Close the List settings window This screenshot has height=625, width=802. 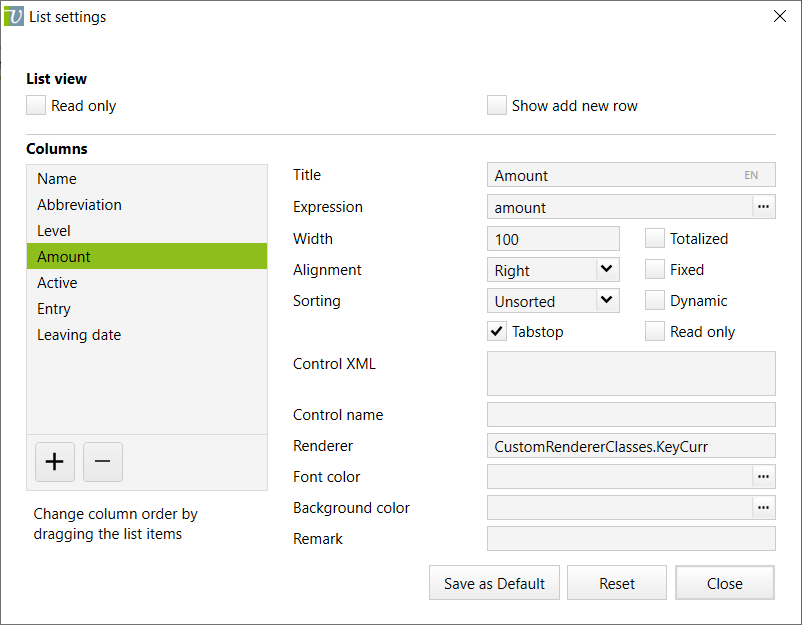[780, 16]
